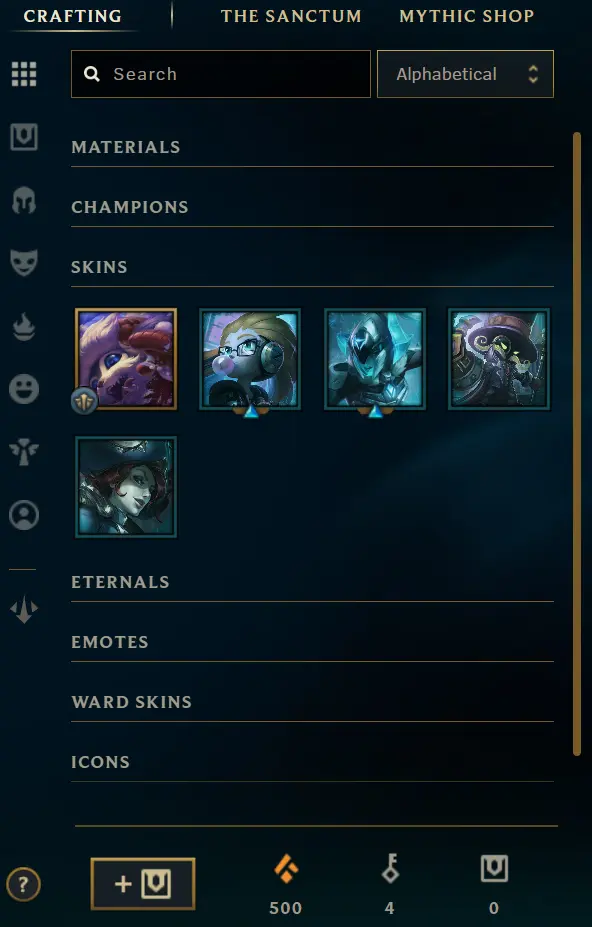
Task: Select the summoner icons profile filter
Action: pos(24,516)
